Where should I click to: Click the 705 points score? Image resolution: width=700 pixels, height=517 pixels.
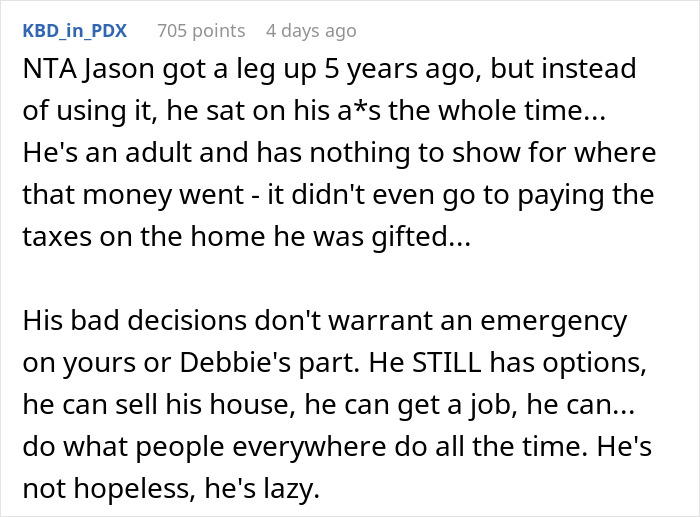tap(200, 31)
